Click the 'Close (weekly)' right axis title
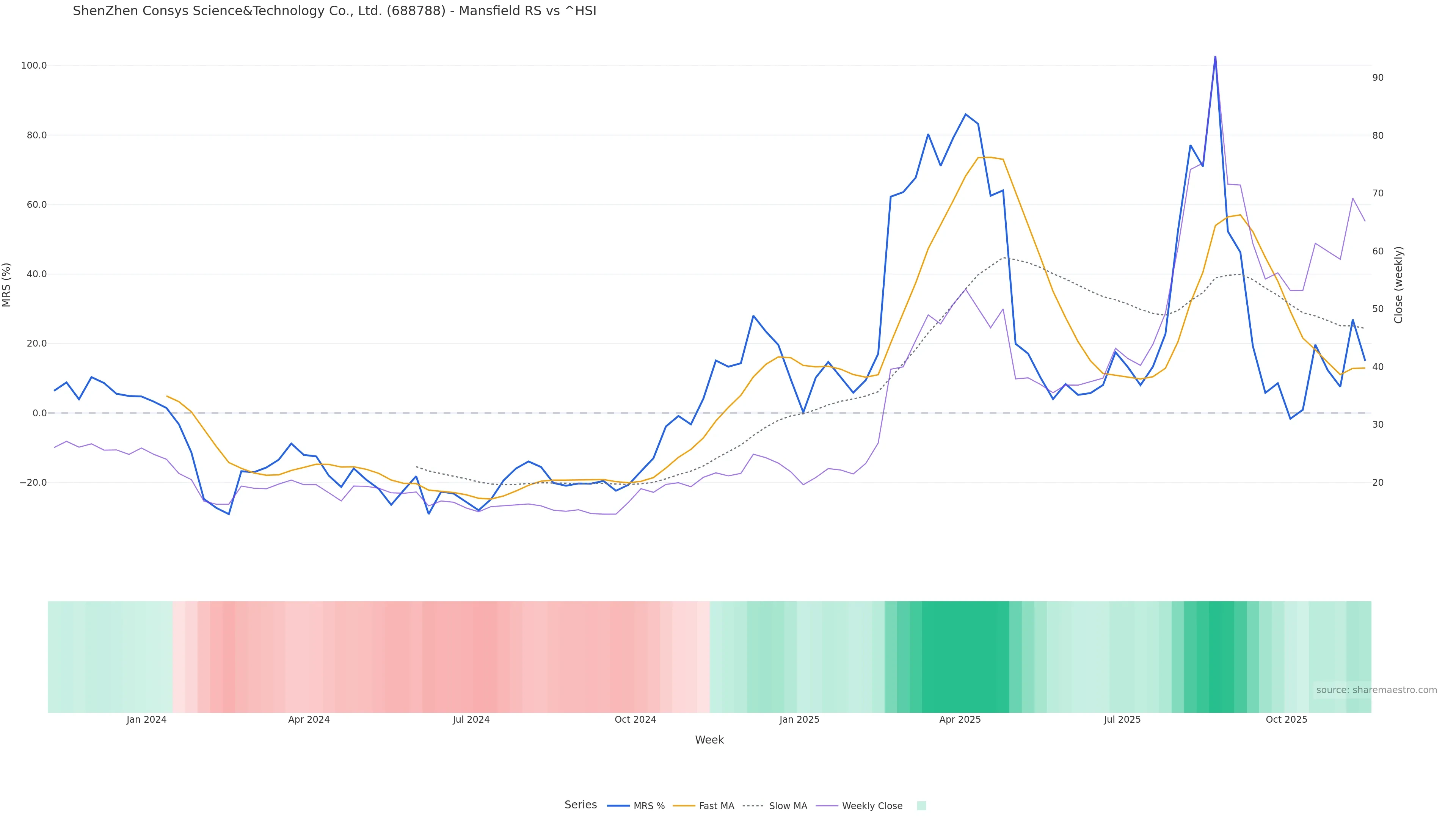Image resolution: width=1456 pixels, height=819 pixels. [1398, 285]
